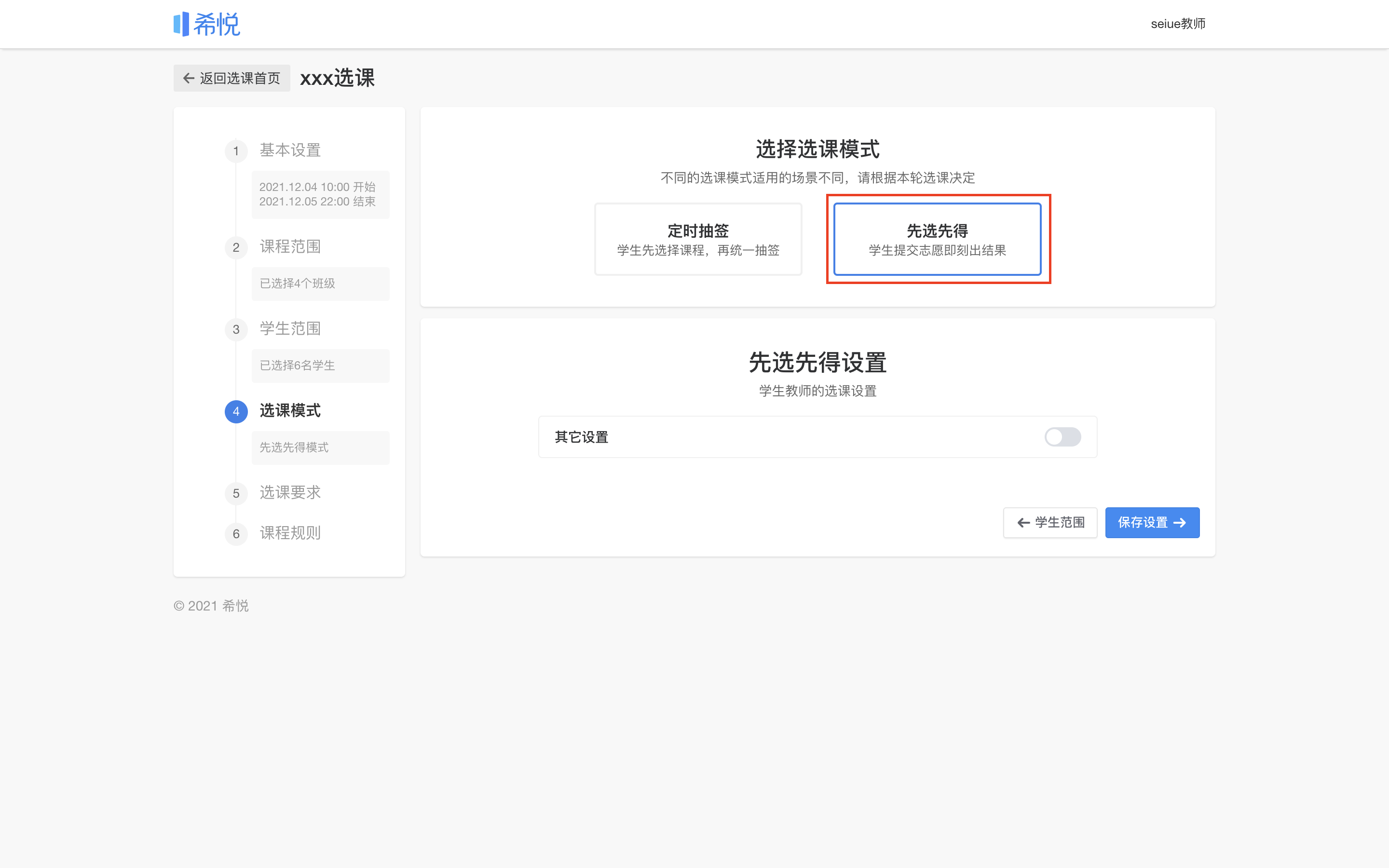Select the 定时抽签 mode card

(698, 239)
